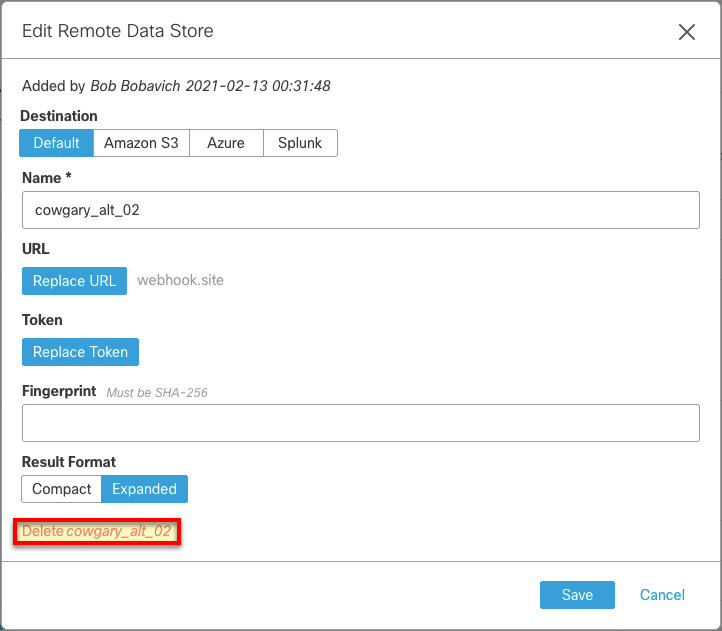This screenshot has width=722, height=631.
Task: Click the Delete cowgary_alt_02 link
Action: pos(97,531)
